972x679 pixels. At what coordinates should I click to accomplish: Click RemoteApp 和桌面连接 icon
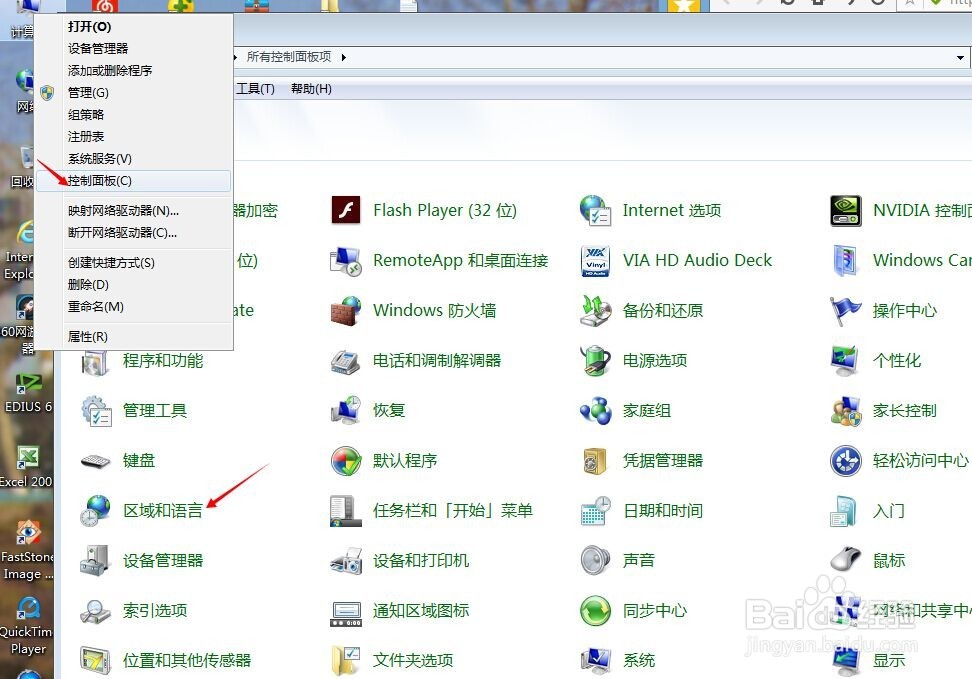[345, 260]
